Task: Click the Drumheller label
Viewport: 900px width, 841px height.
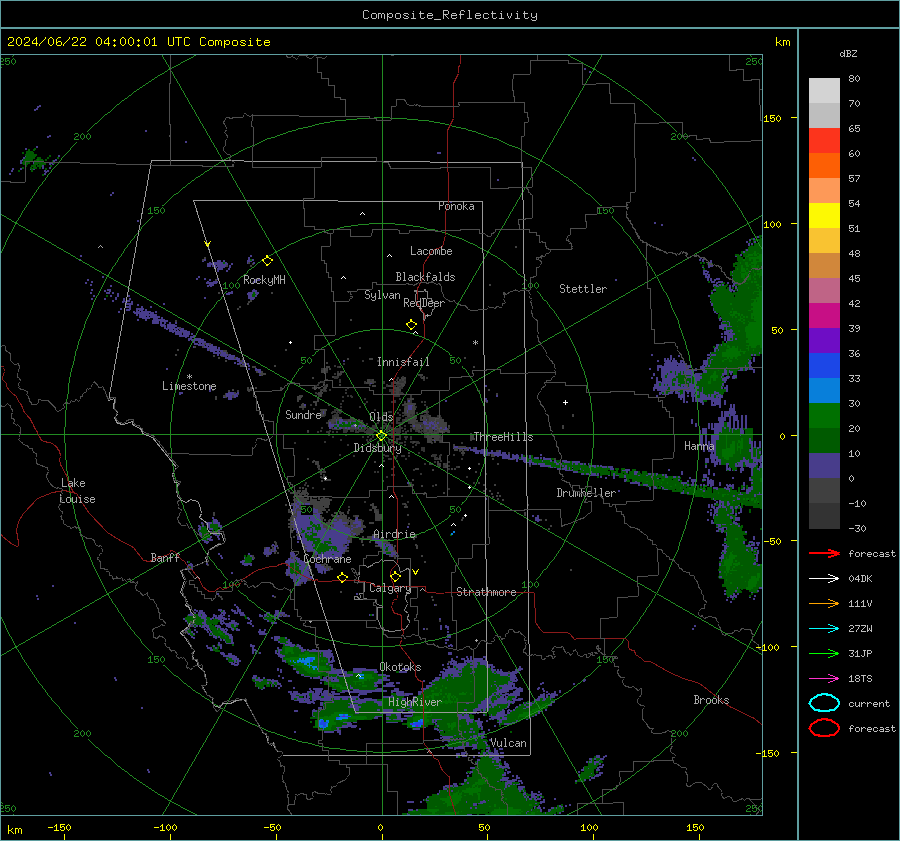Action: 586,493
